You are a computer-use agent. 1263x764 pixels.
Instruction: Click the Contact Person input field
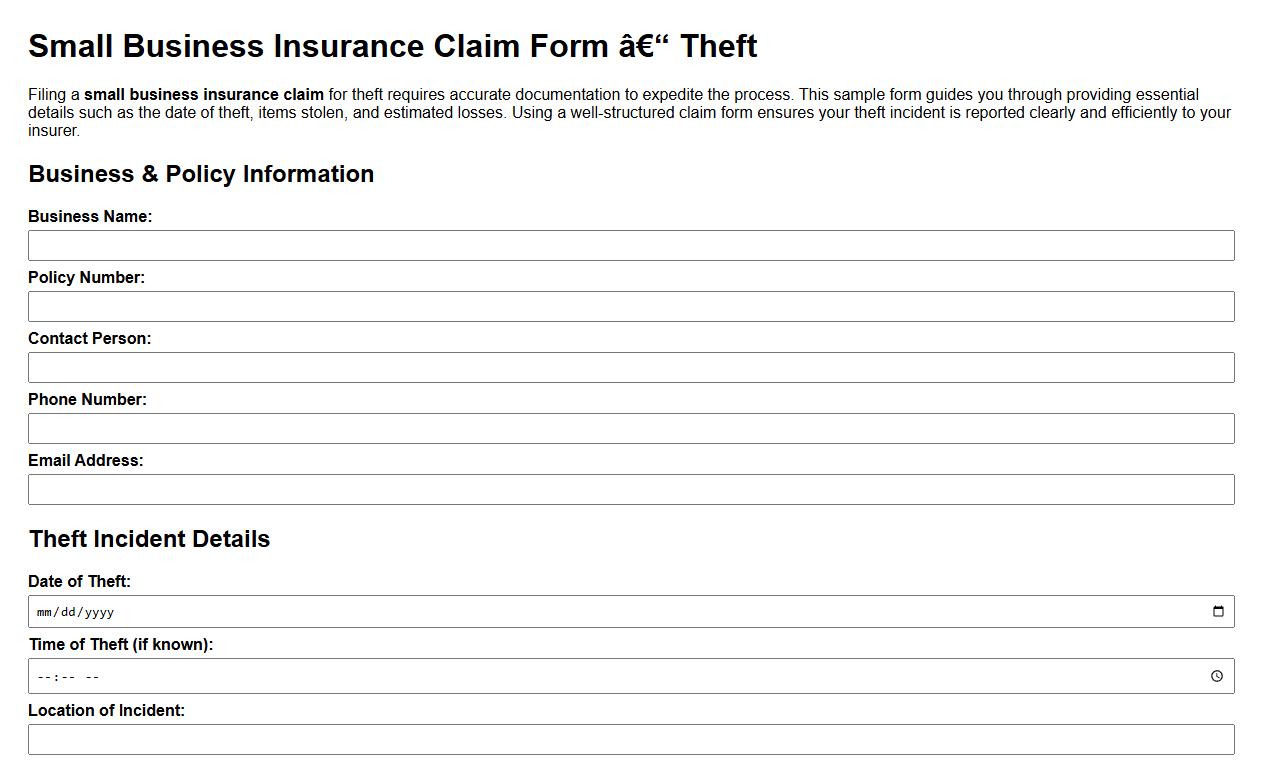pos(631,367)
